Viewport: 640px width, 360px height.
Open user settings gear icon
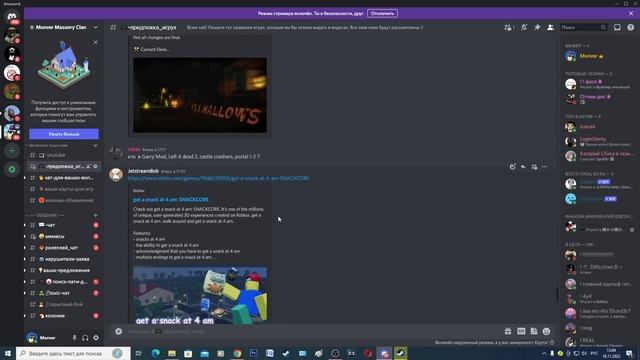pyautogui.click(x=96, y=338)
